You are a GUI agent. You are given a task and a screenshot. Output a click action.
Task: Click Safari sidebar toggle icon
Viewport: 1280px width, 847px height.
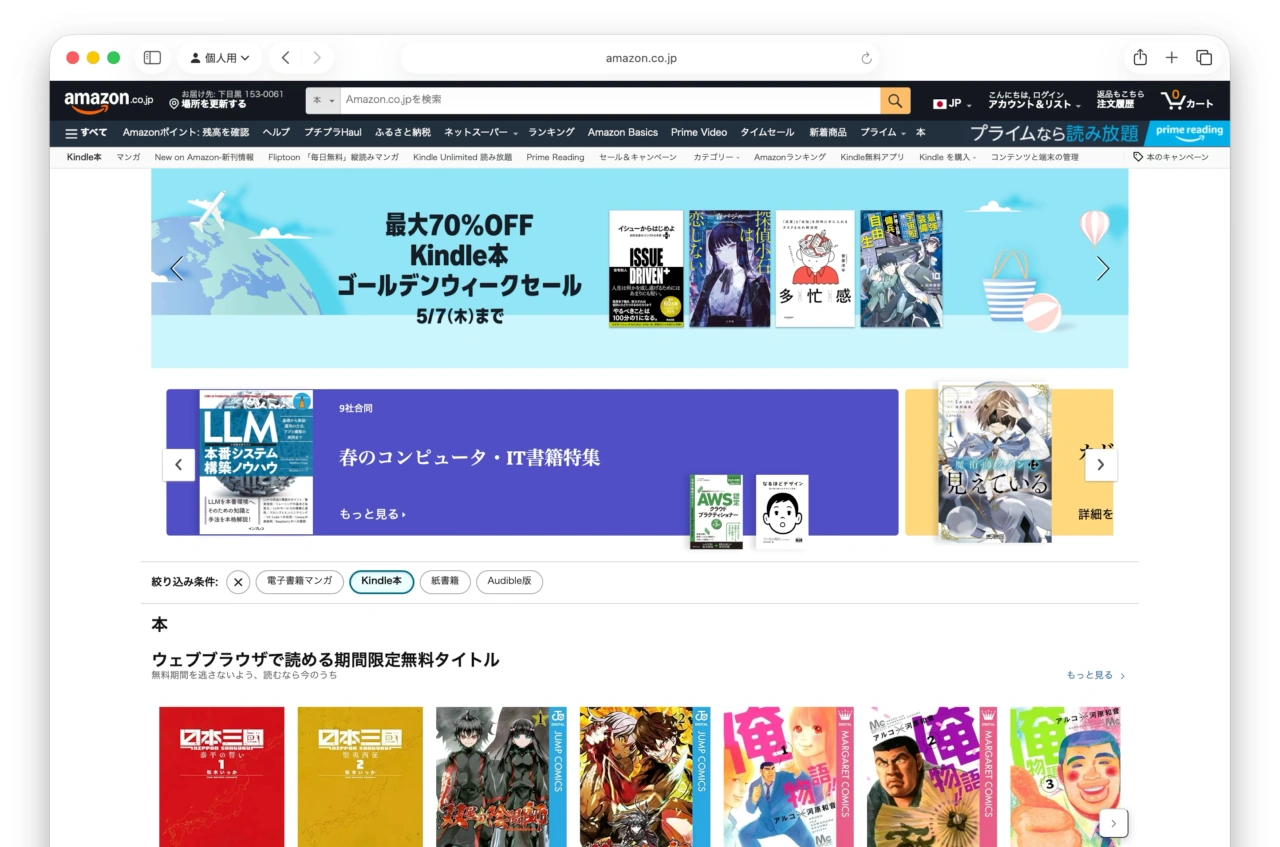[x=152, y=58]
